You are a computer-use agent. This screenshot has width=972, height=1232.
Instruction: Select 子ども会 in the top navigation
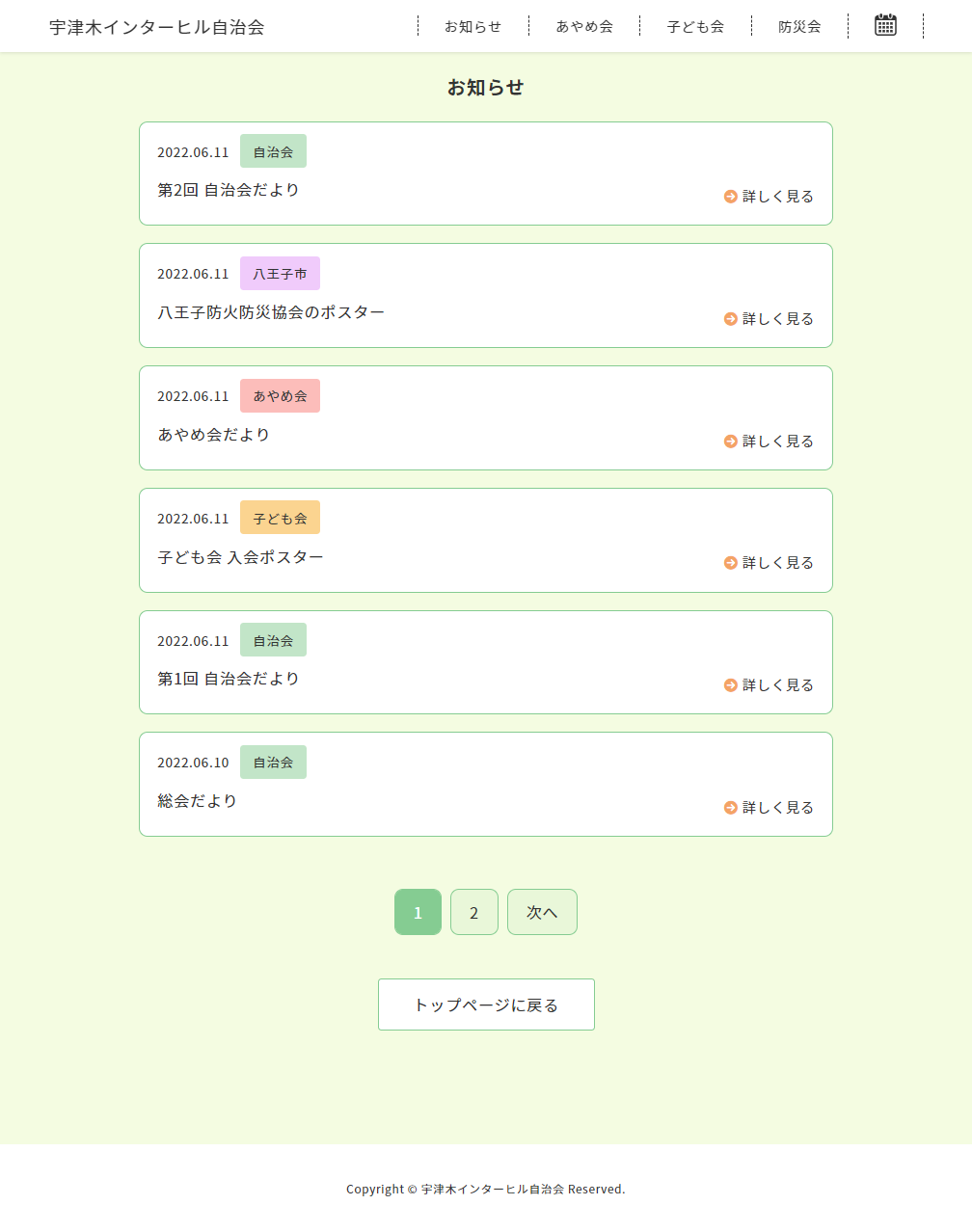pyautogui.click(x=695, y=27)
